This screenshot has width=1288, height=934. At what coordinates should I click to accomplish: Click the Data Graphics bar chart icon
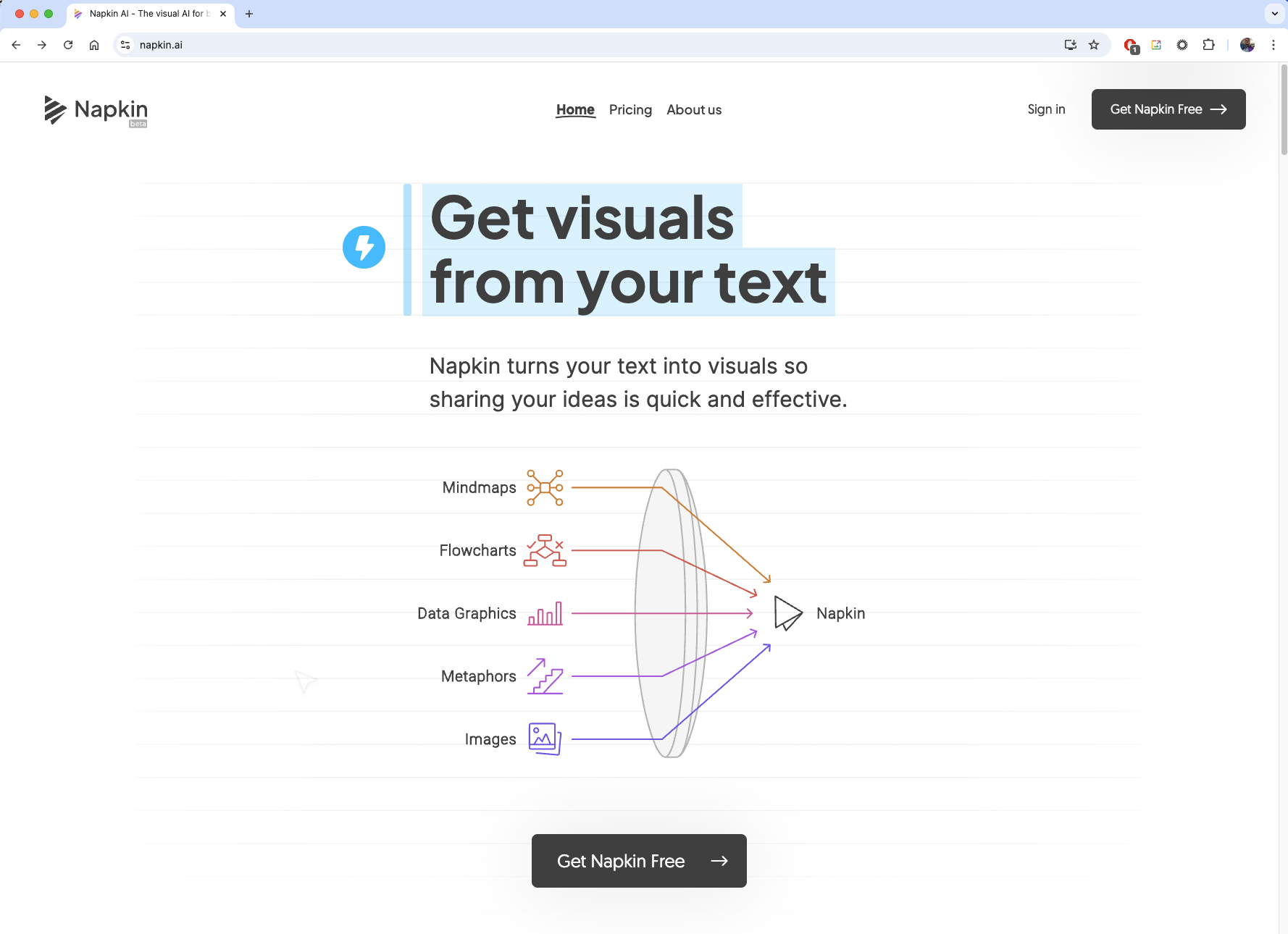pos(545,613)
